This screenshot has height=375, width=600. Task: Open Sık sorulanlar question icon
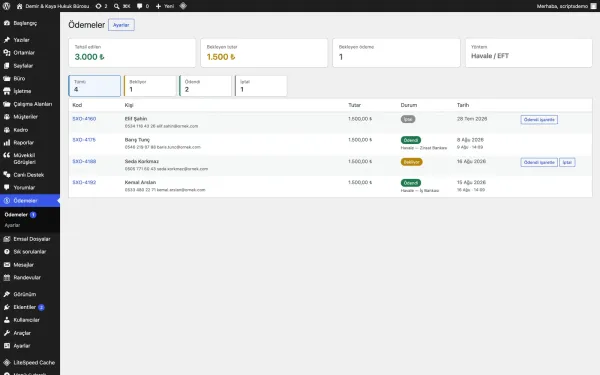tap(7, 252)
